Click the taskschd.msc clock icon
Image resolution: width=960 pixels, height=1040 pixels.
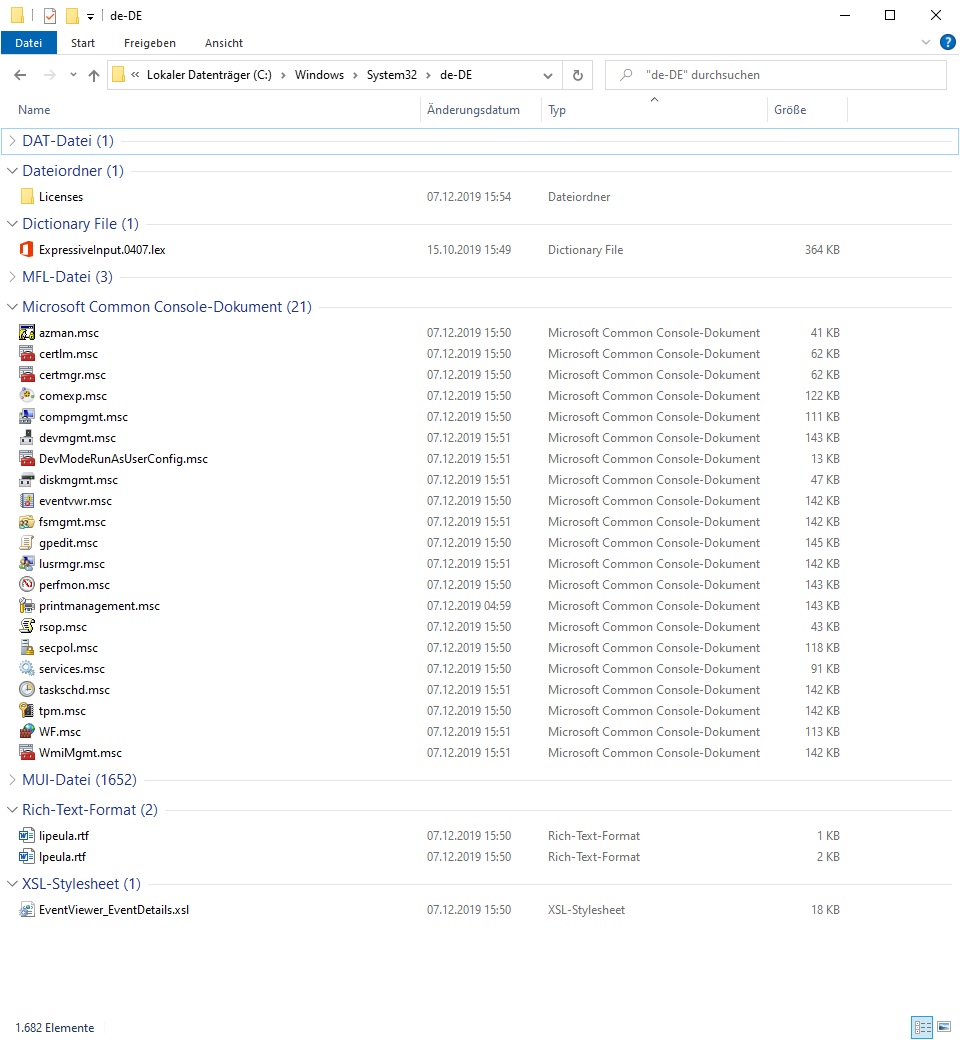pyautogui.click(x=27, y=690)
